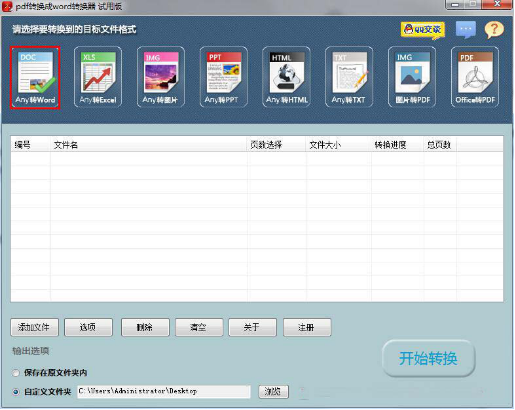
Task: Start conversion with 开始转换 button
Action: point(428,359)
